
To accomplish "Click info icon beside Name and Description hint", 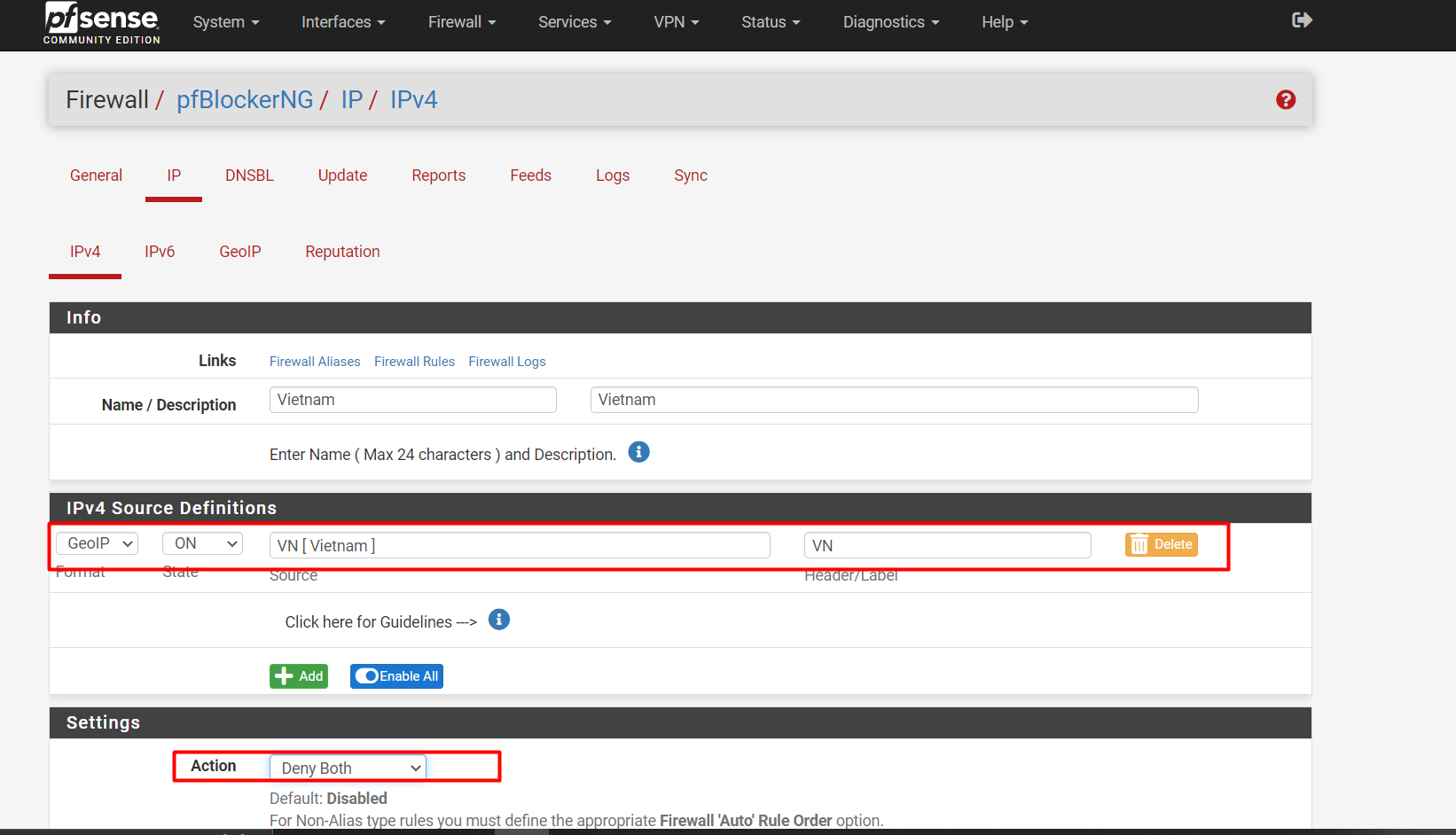I will coord(638,452).
